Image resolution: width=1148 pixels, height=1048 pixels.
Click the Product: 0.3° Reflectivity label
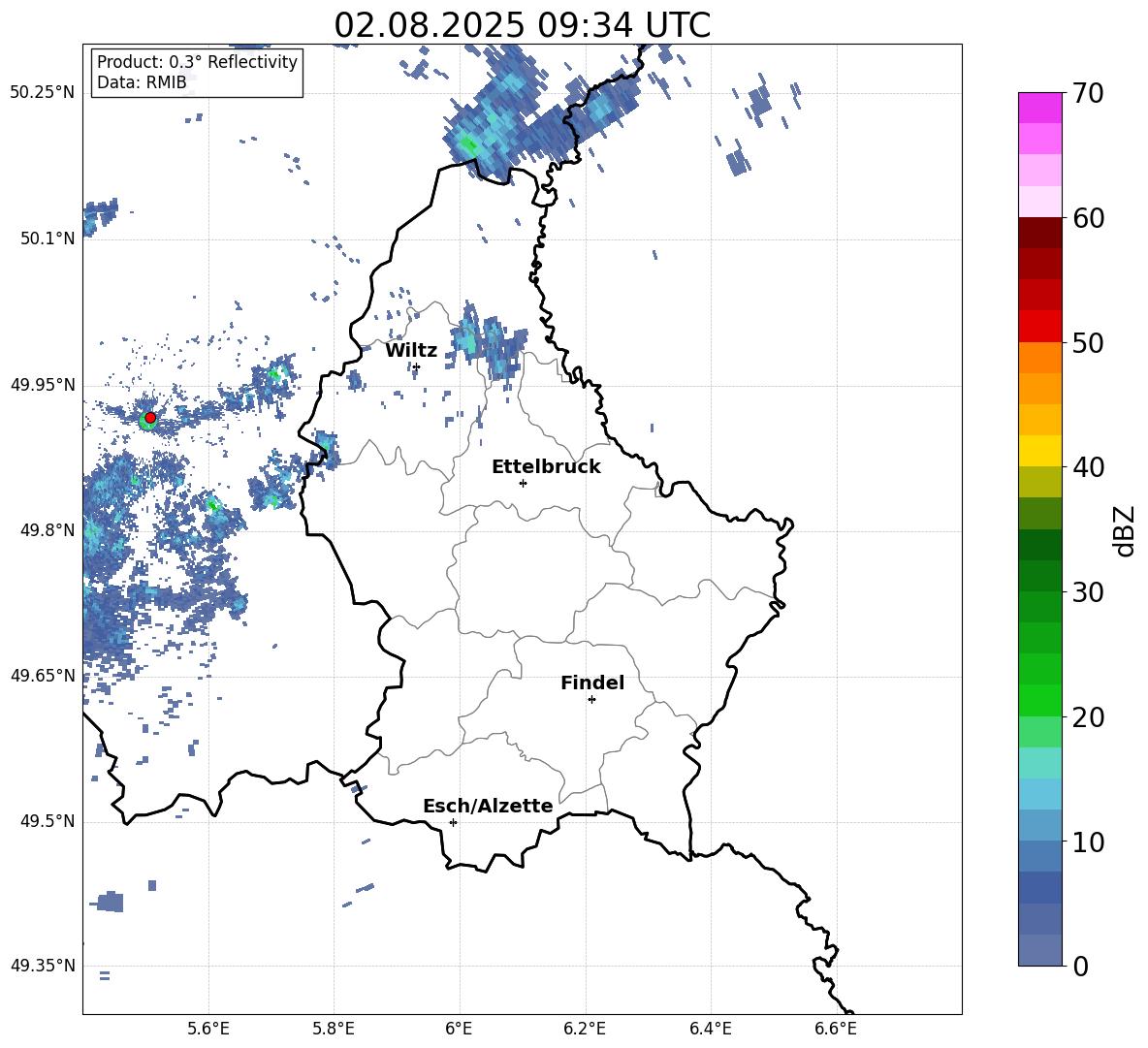[x=197, y=62]
